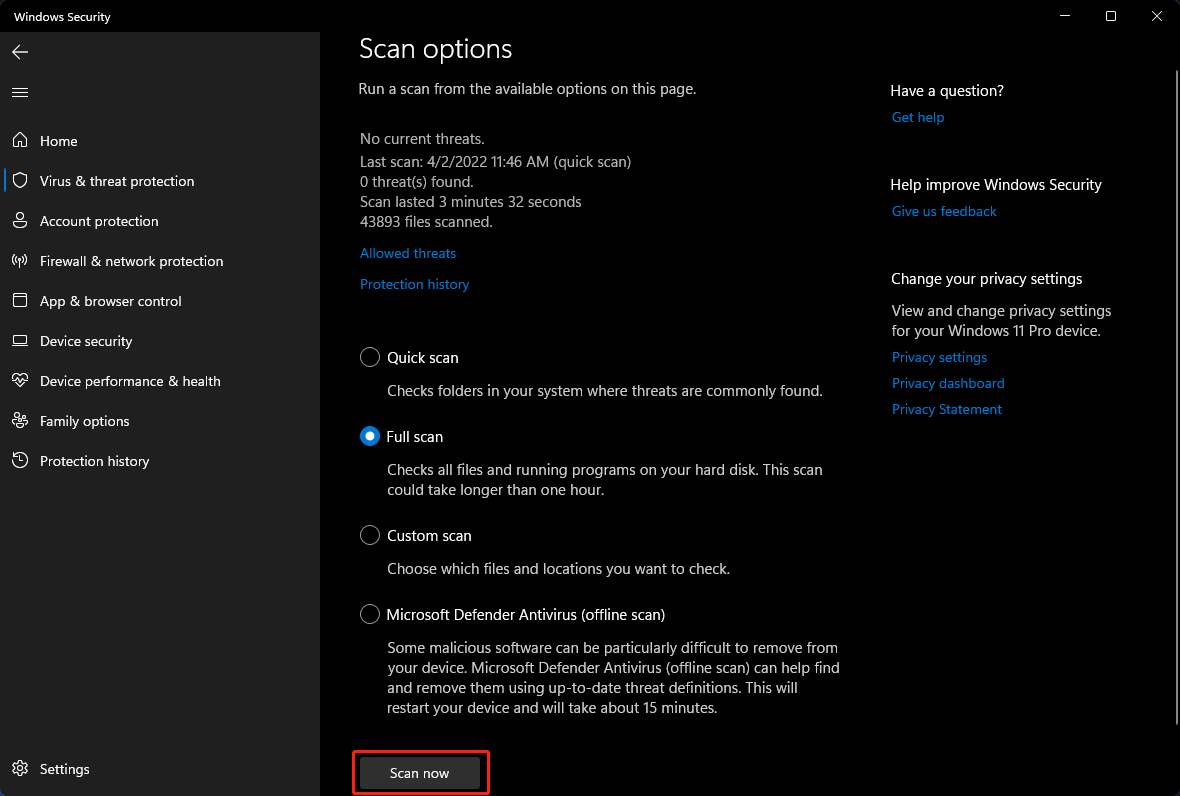1180x796 pixels.
Task: Click the Protection history clock icon
Action: click(x=21, y=461)
